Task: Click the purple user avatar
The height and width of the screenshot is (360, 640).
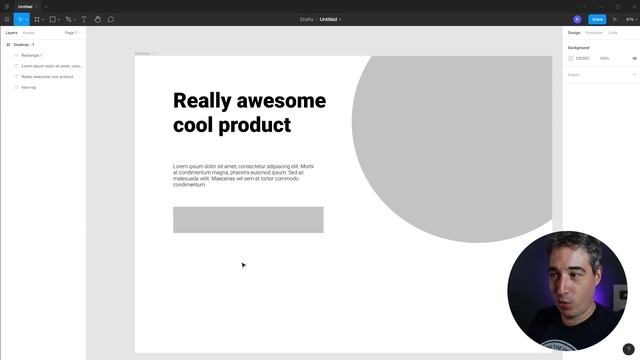Action: [577, 19]
